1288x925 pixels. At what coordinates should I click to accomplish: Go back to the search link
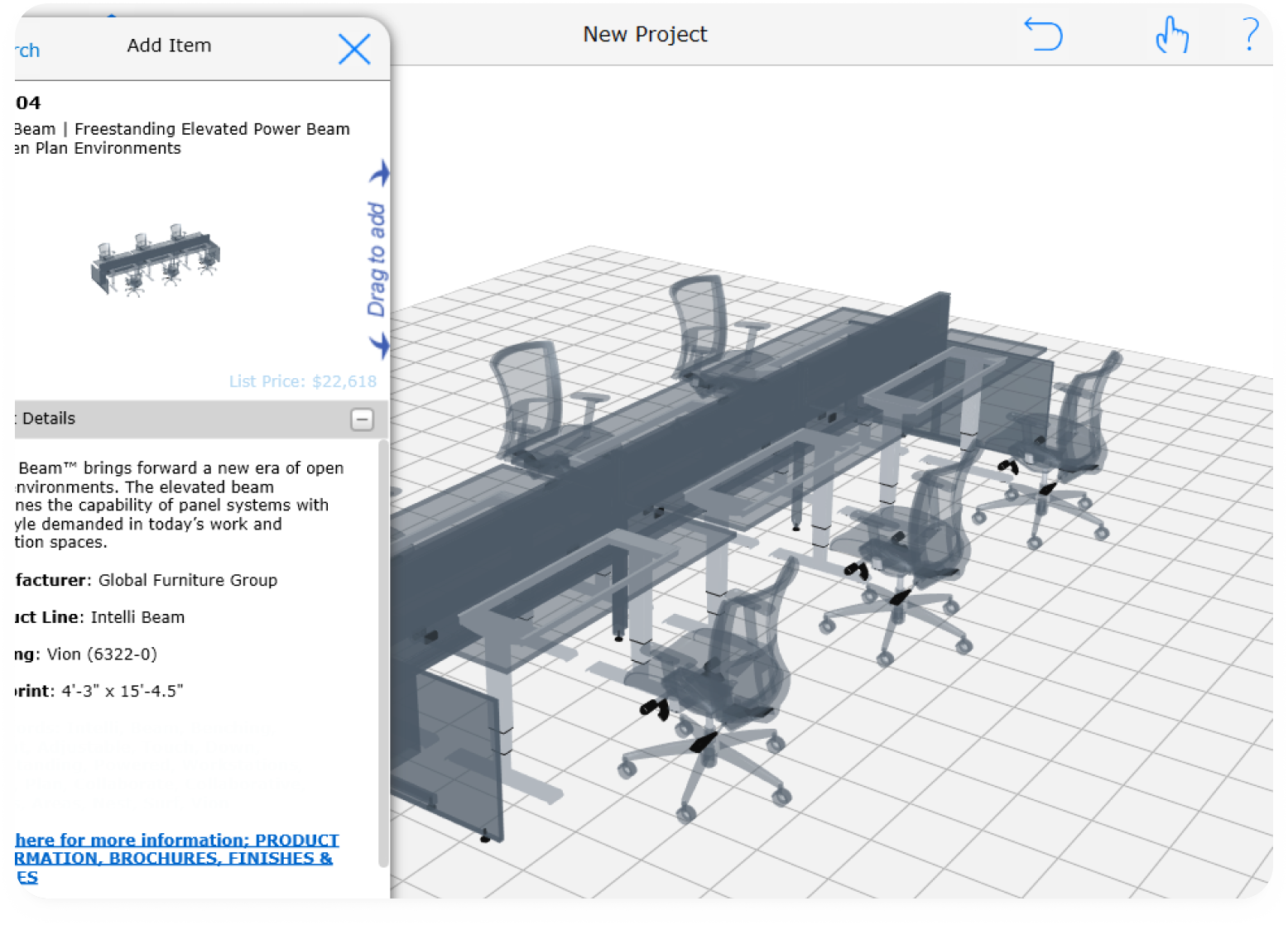[x=27, y=50]
